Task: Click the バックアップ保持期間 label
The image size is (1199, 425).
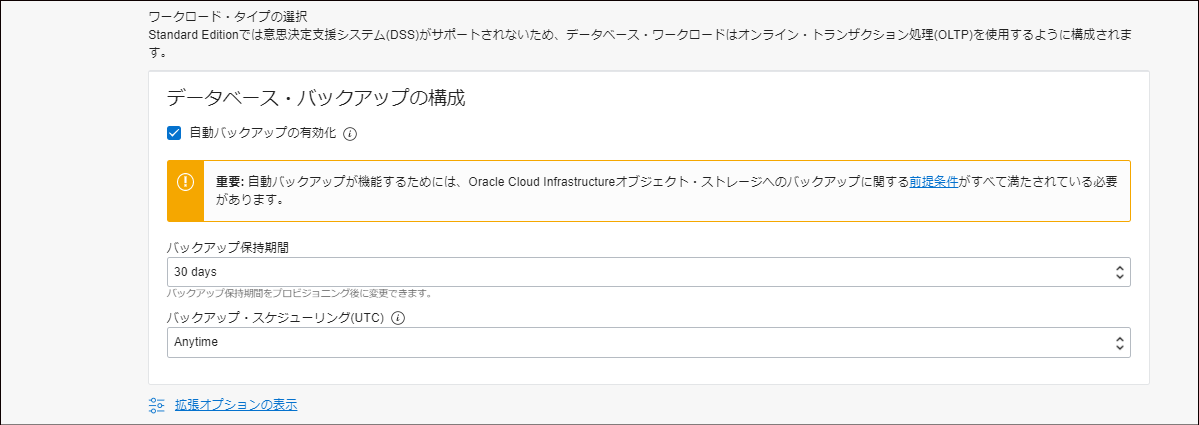Action: pyautogui.click(x=227, y=248)
